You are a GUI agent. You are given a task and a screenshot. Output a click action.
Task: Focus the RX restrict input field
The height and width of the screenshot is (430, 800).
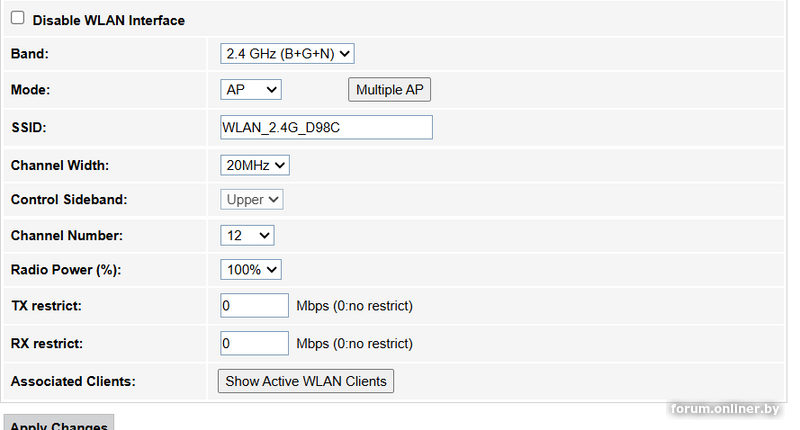pyautogui.click(x=254, y=343)
